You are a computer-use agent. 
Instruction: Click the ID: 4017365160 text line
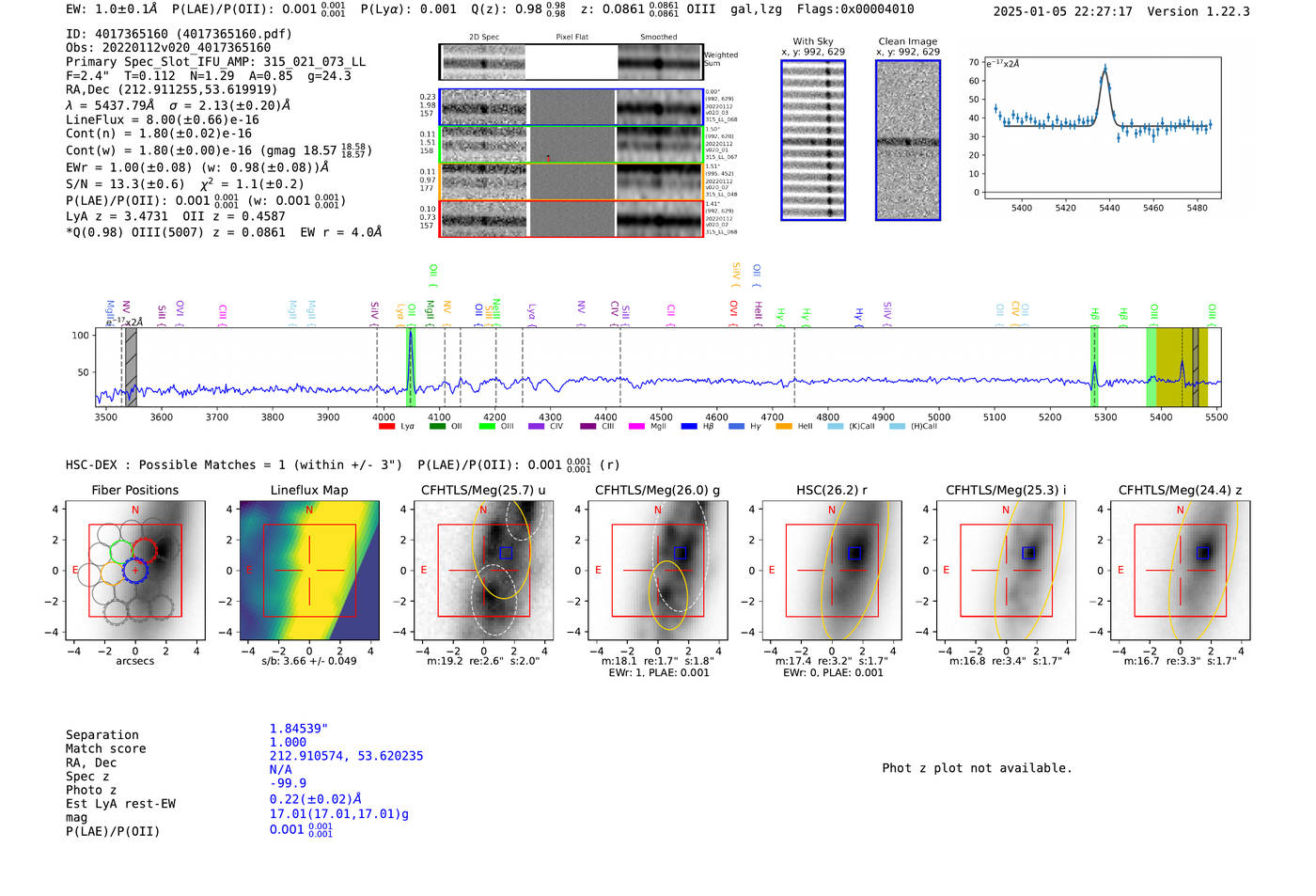179,34
